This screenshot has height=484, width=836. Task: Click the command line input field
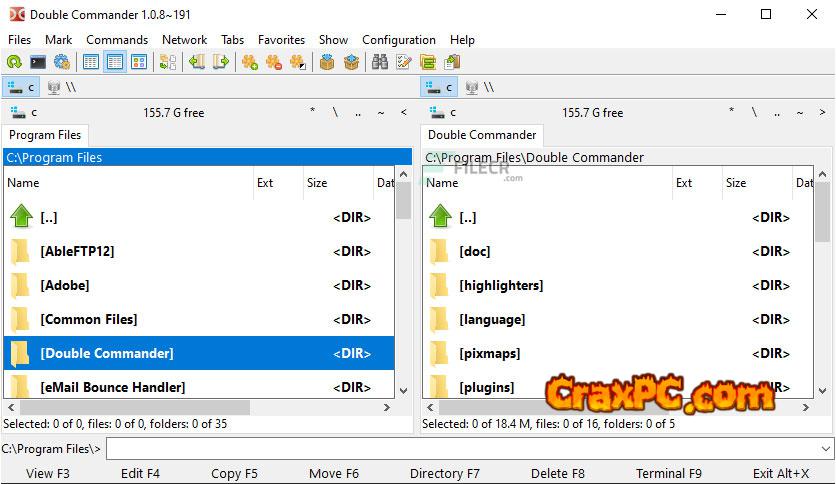pyautogui.click(x=460, y=449)
